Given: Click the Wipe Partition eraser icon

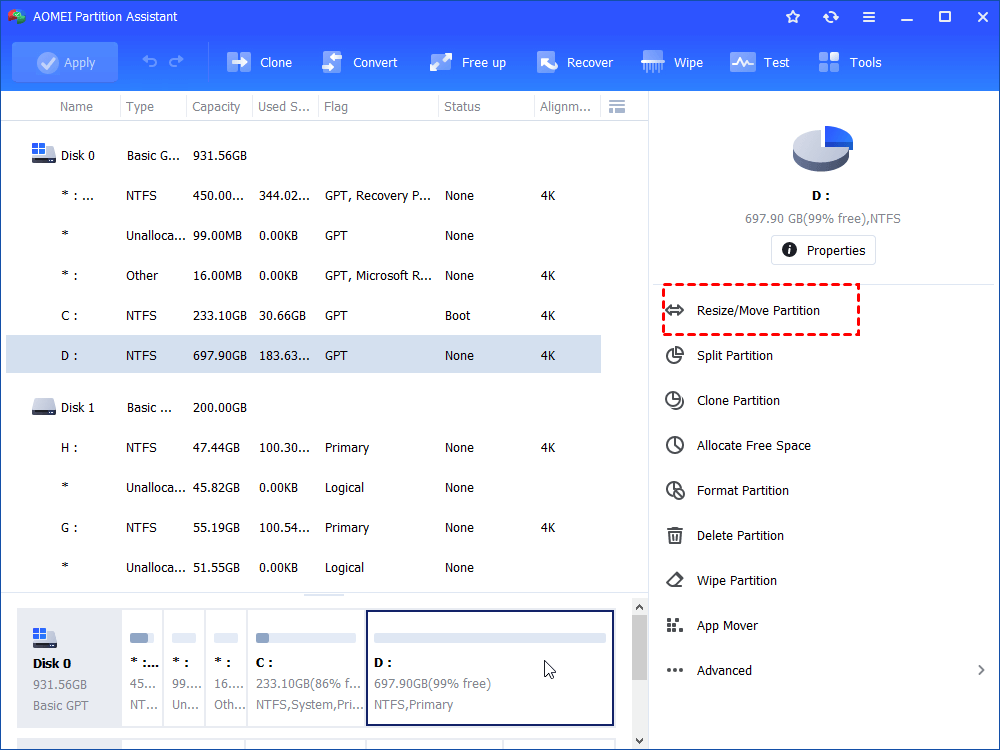Looking at the screenshot, I should tap(675, 580).
